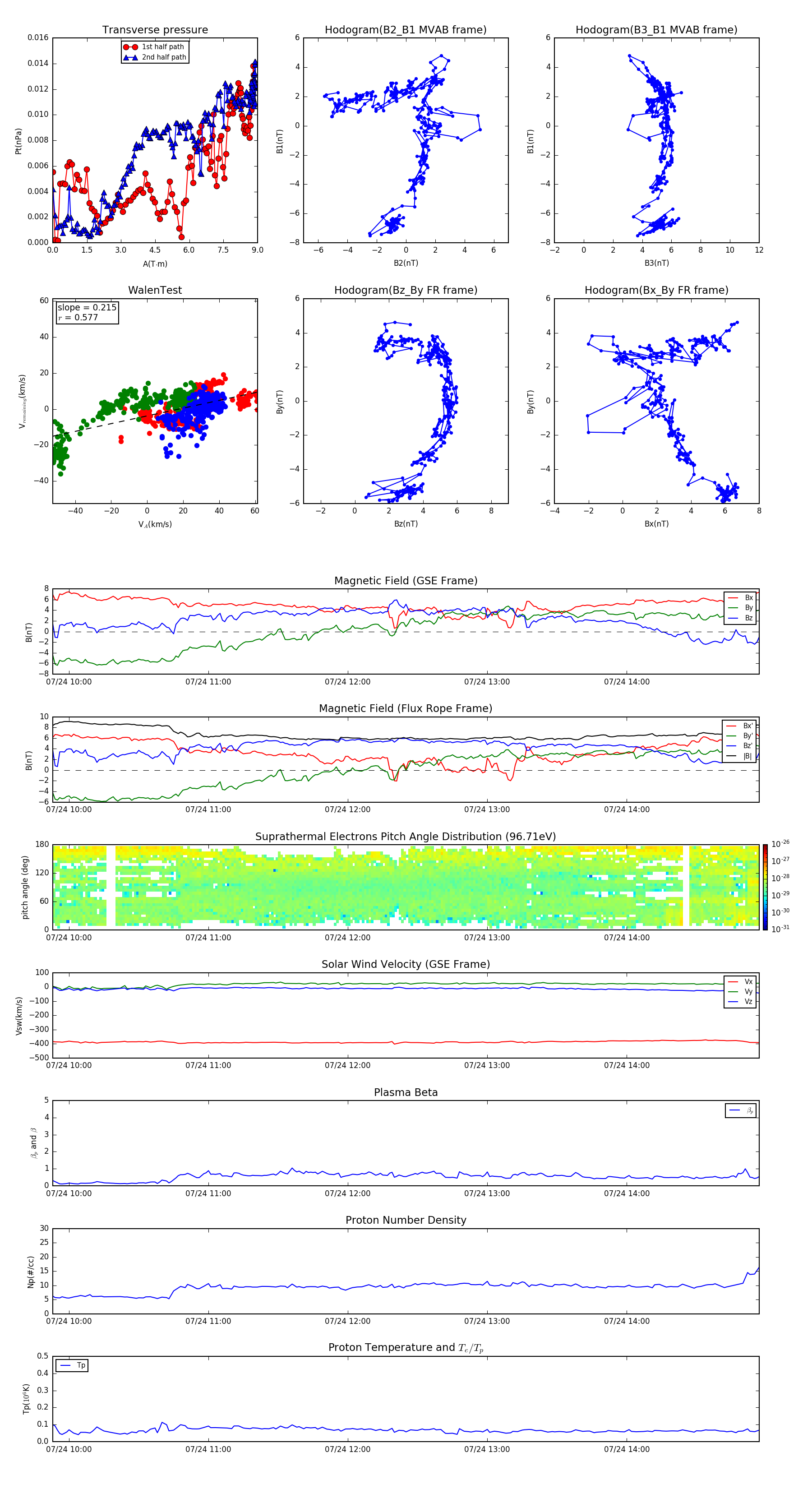The height and width of the screenshot is (1489, 812).
Task: Click the 10^-26 colorbar tick label
Action: click(x=780, y=844)
